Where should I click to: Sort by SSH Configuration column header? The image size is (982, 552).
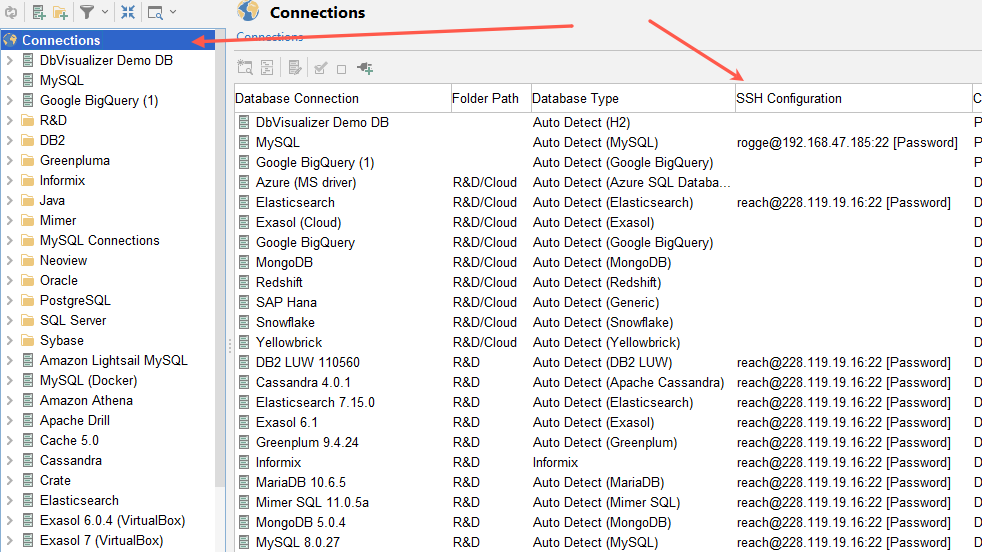pyautogui.click(x=788, y=98)
